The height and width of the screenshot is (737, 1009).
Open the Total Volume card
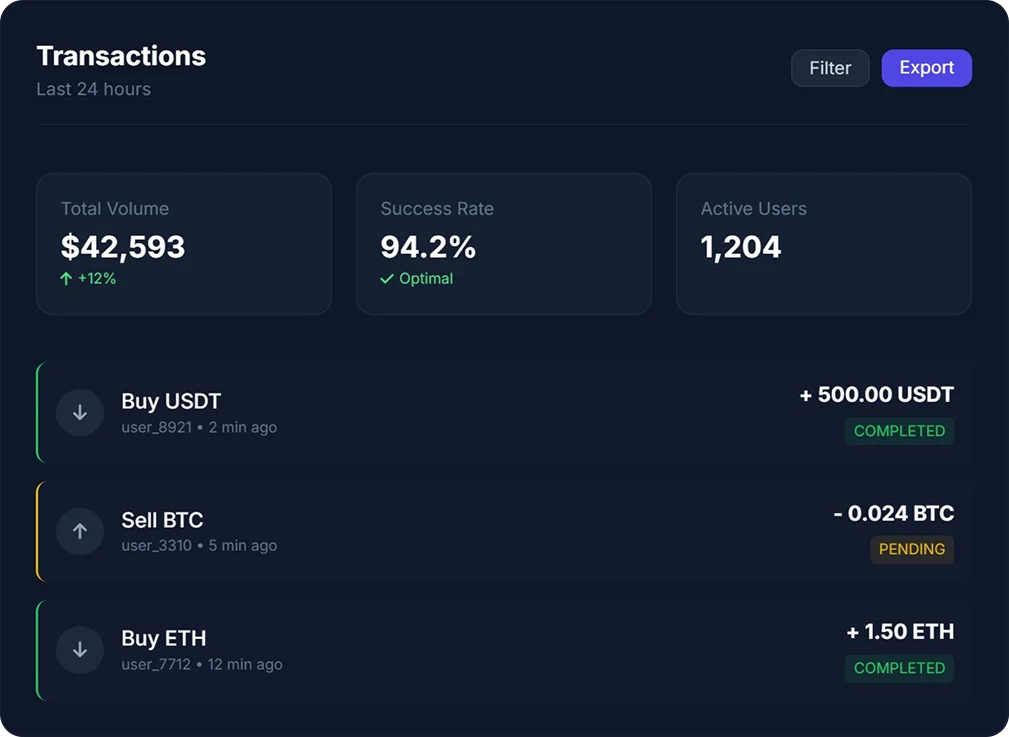click(183, 243)
